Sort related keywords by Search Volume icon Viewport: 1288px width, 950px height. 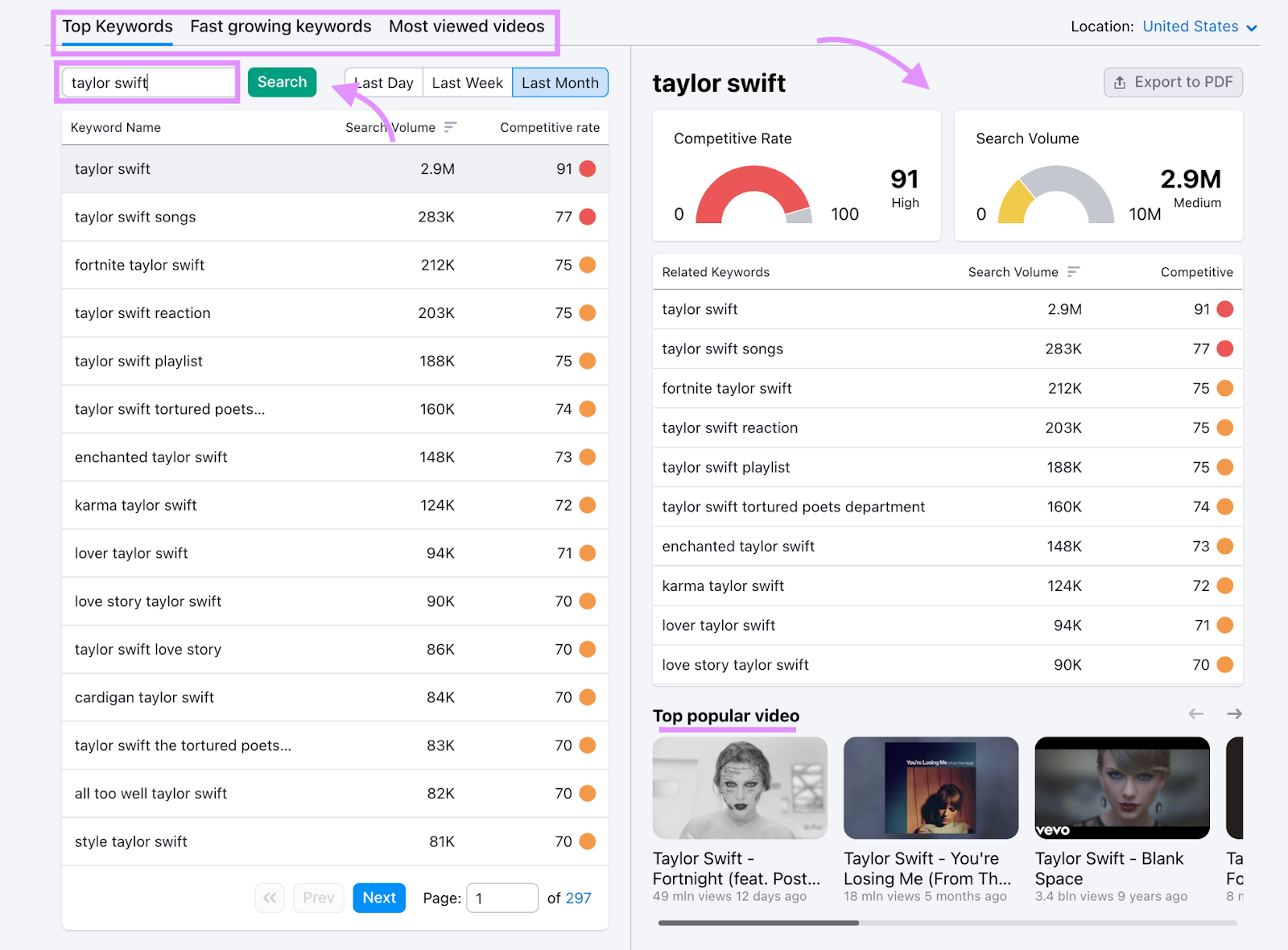[x=1073, y=272]
